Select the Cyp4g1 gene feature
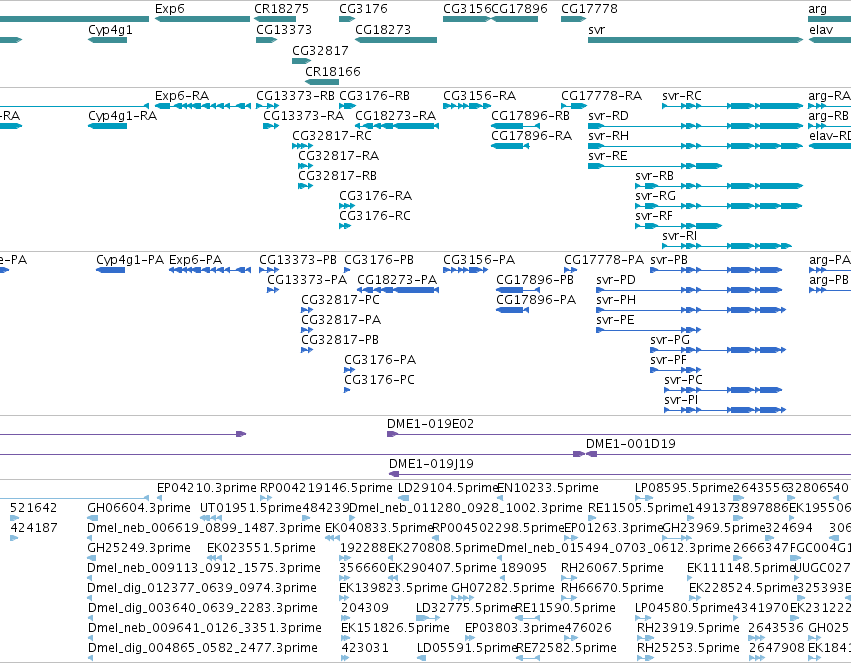Viewport: 851px width, 663px height. pos(107,40)
